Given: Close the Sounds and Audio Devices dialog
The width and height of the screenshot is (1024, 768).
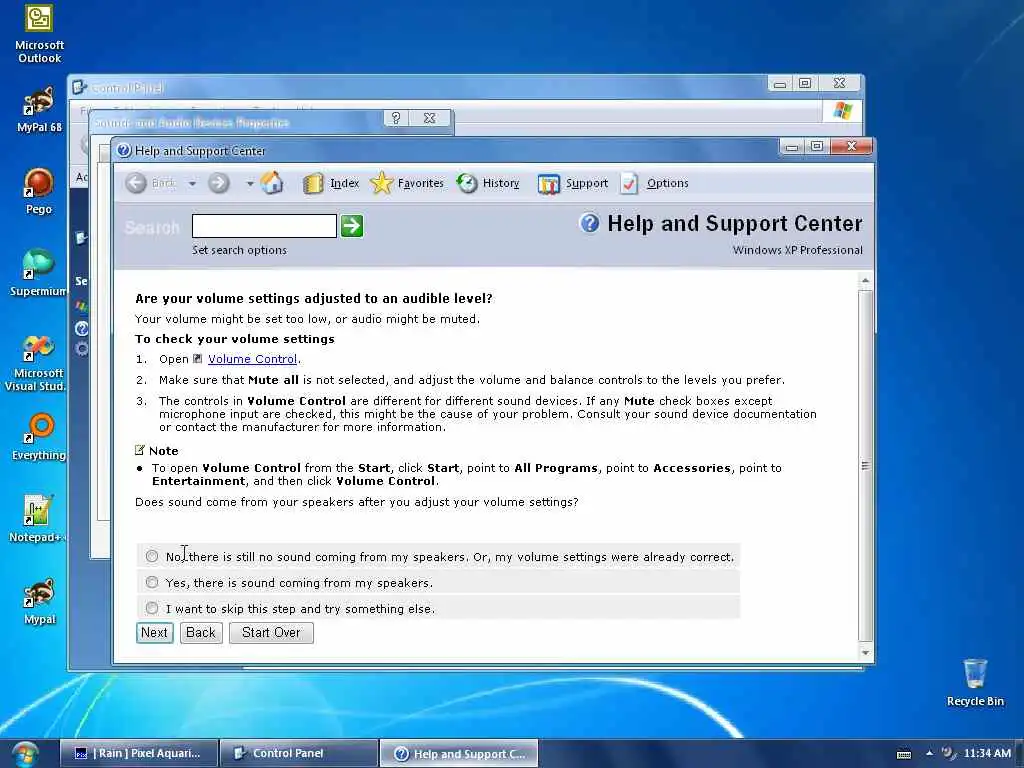Looking at the screenshot, I should [x=429, y=118].
